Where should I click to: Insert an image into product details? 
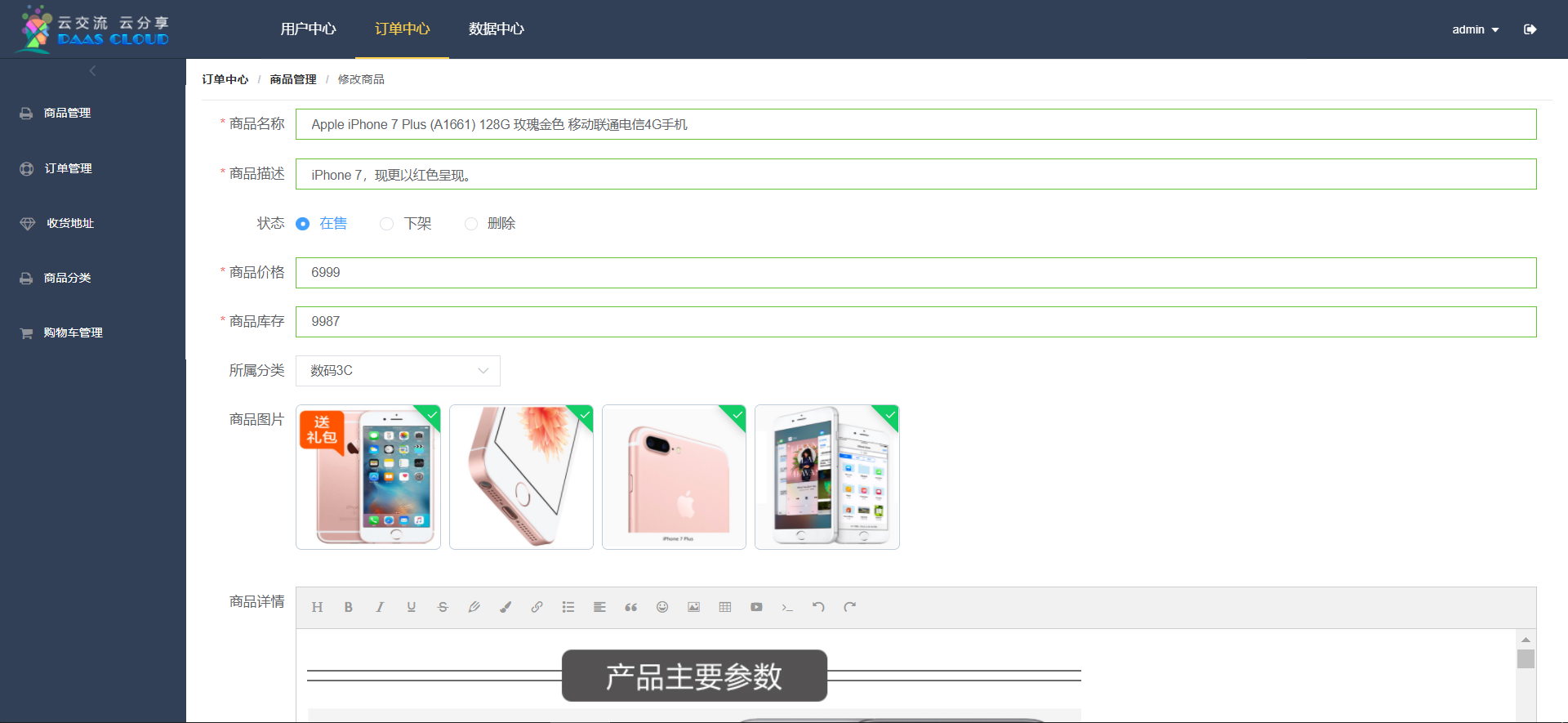[693, 607]
